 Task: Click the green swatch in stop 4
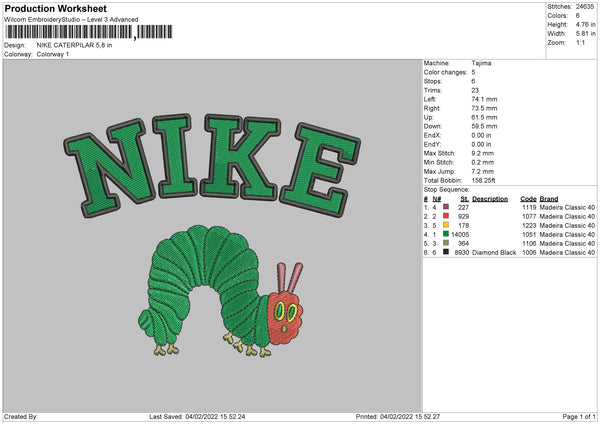[x=446, y=234]
